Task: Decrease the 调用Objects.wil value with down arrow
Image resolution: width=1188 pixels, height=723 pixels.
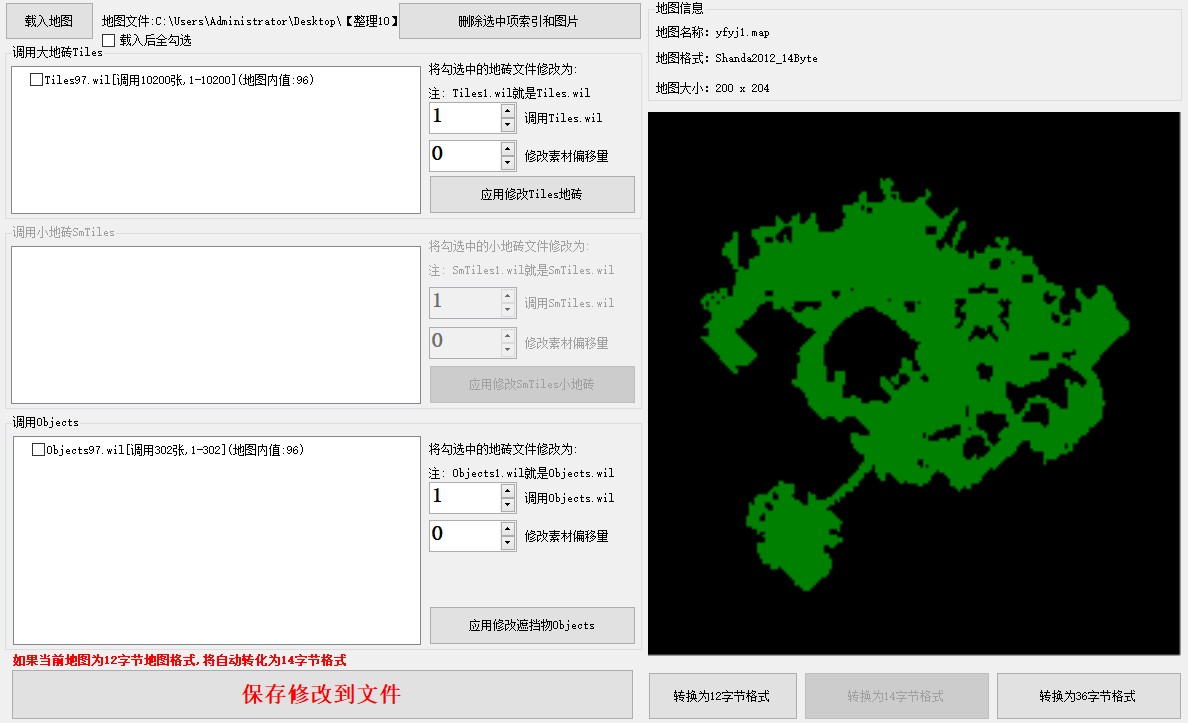Action: pos(508,505)
